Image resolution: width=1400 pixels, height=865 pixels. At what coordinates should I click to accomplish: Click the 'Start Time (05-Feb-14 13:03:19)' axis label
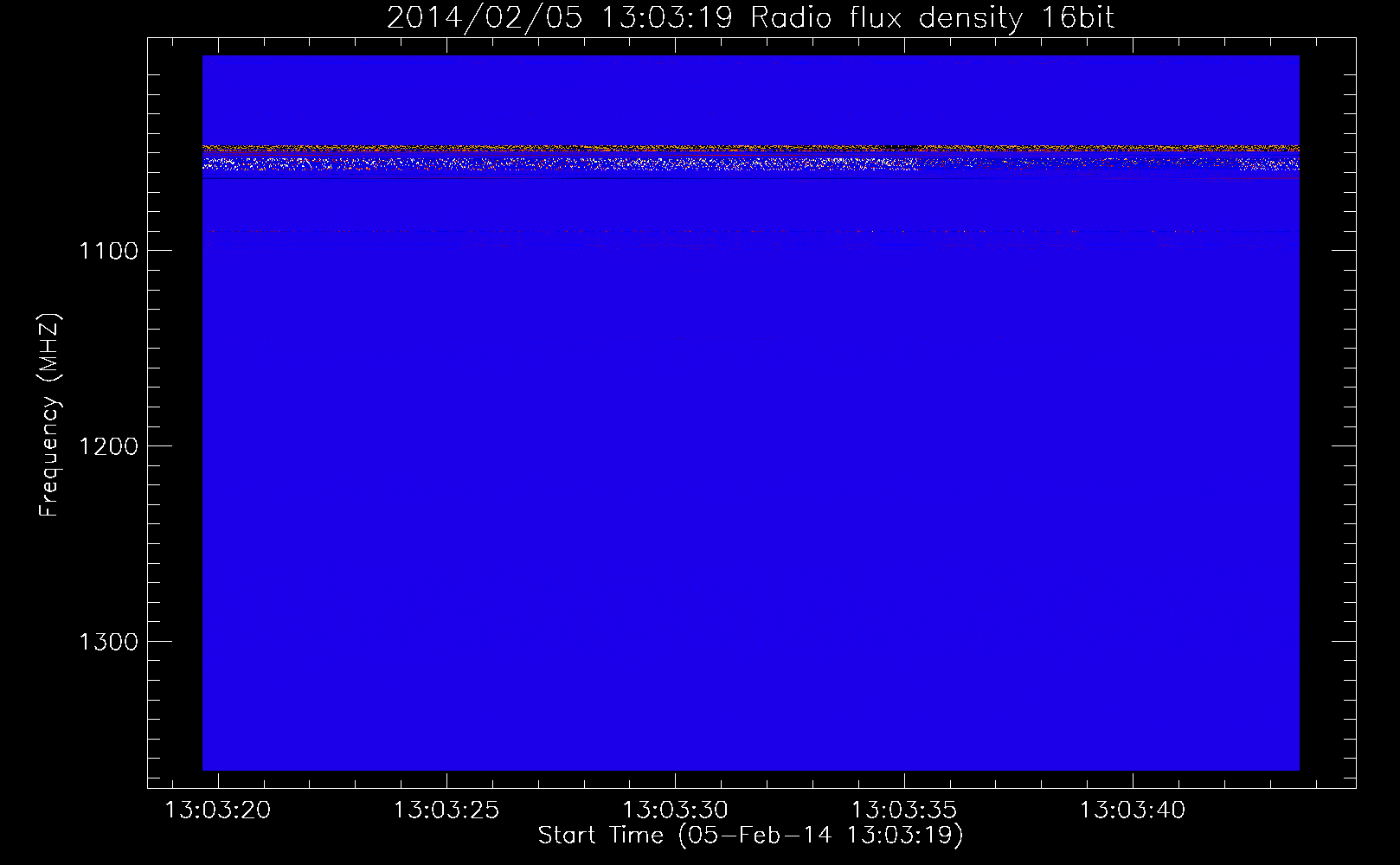point(750,836)
